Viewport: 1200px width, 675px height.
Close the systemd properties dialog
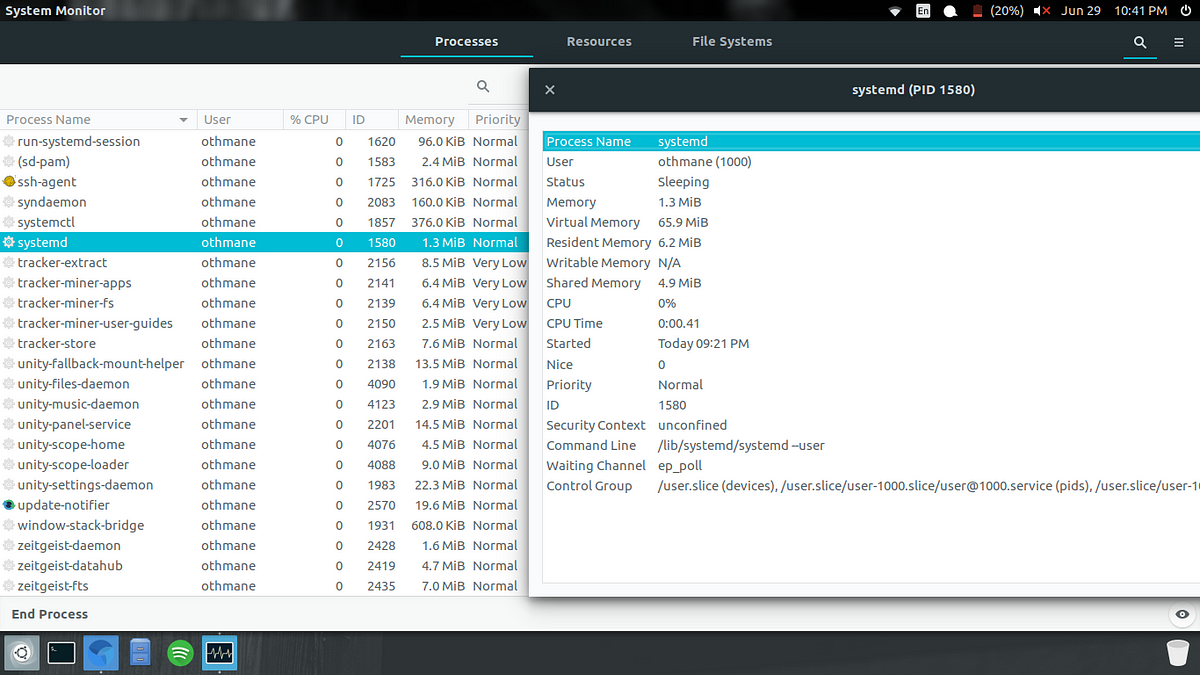pyautogui.click(x=549, y=90)
